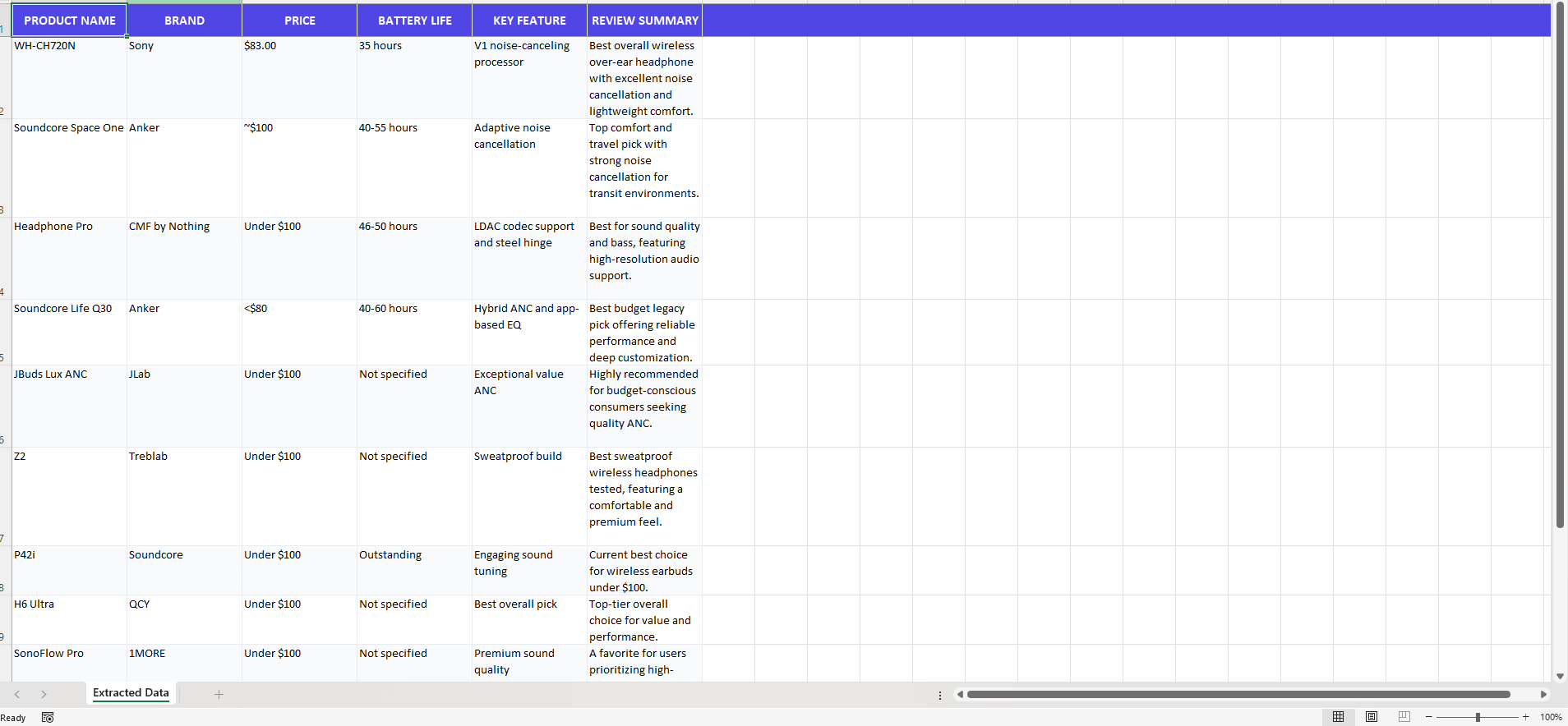
Task: Switch to Page Layout view
Action: pos(1372,717)
